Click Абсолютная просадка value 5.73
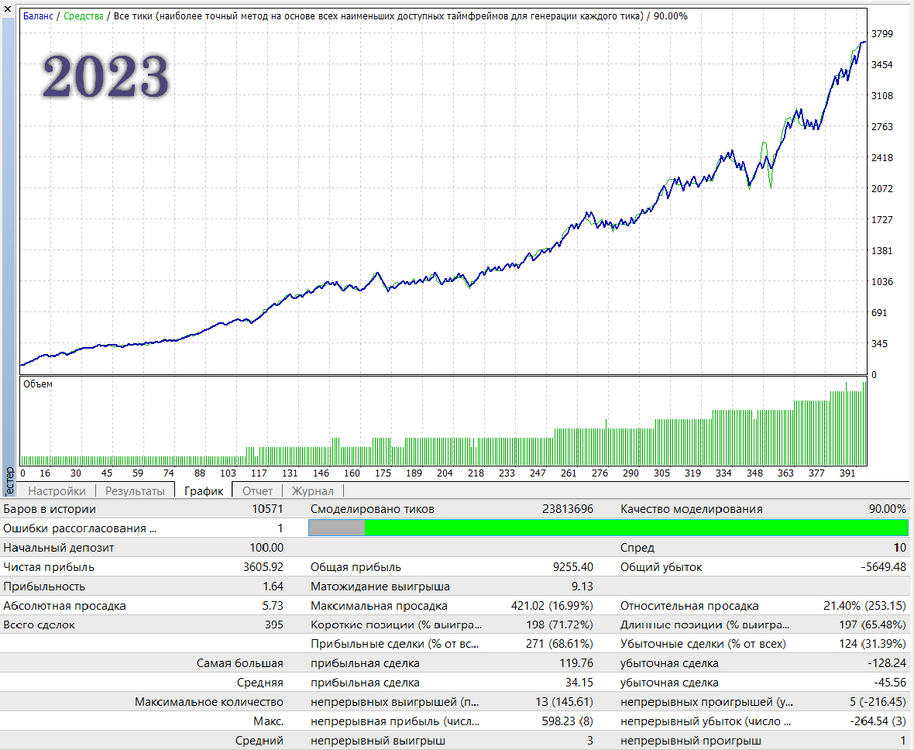The image size is (914, 750). 273,605
